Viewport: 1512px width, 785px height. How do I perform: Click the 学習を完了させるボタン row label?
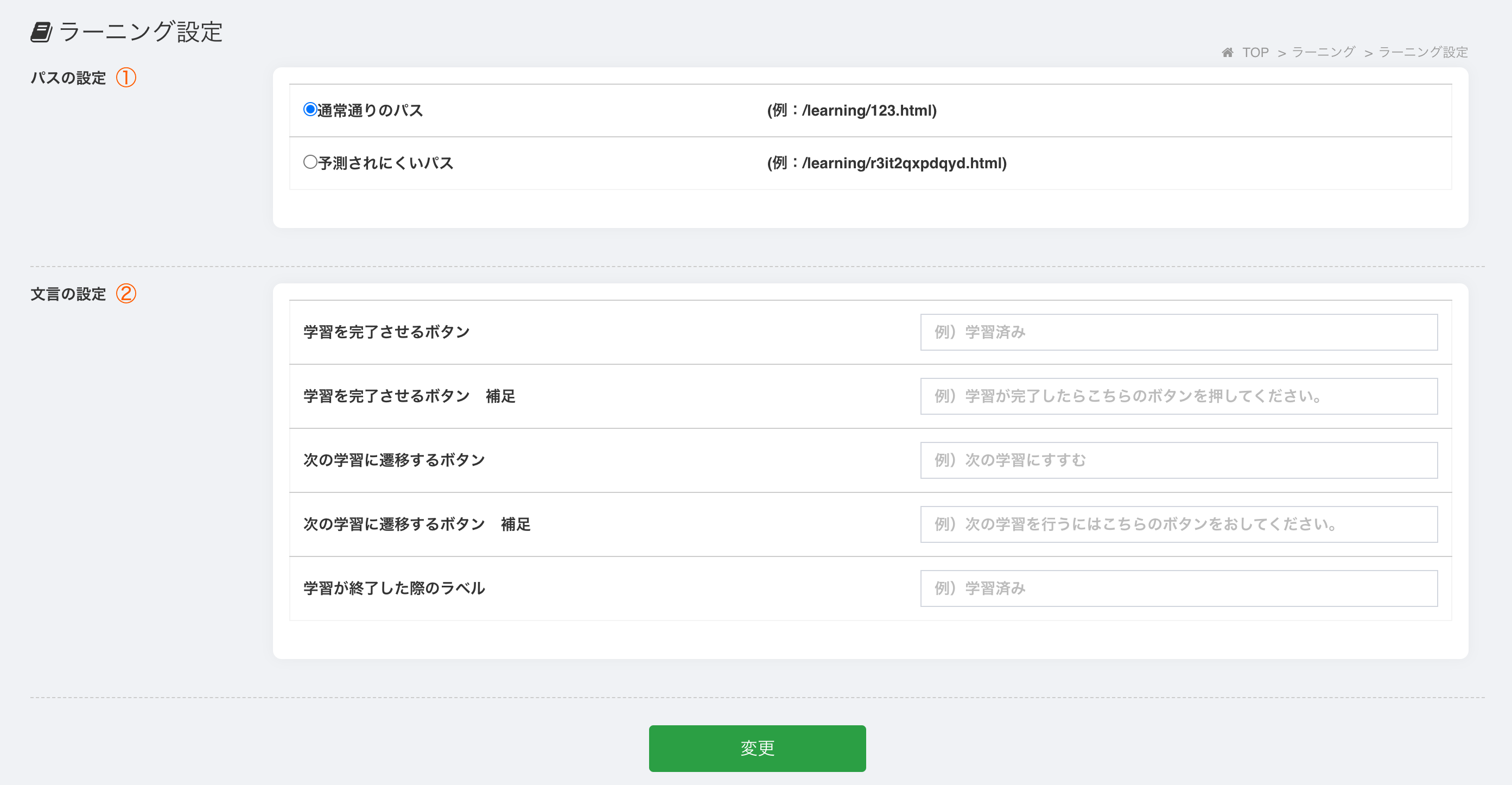pos(387,332)
